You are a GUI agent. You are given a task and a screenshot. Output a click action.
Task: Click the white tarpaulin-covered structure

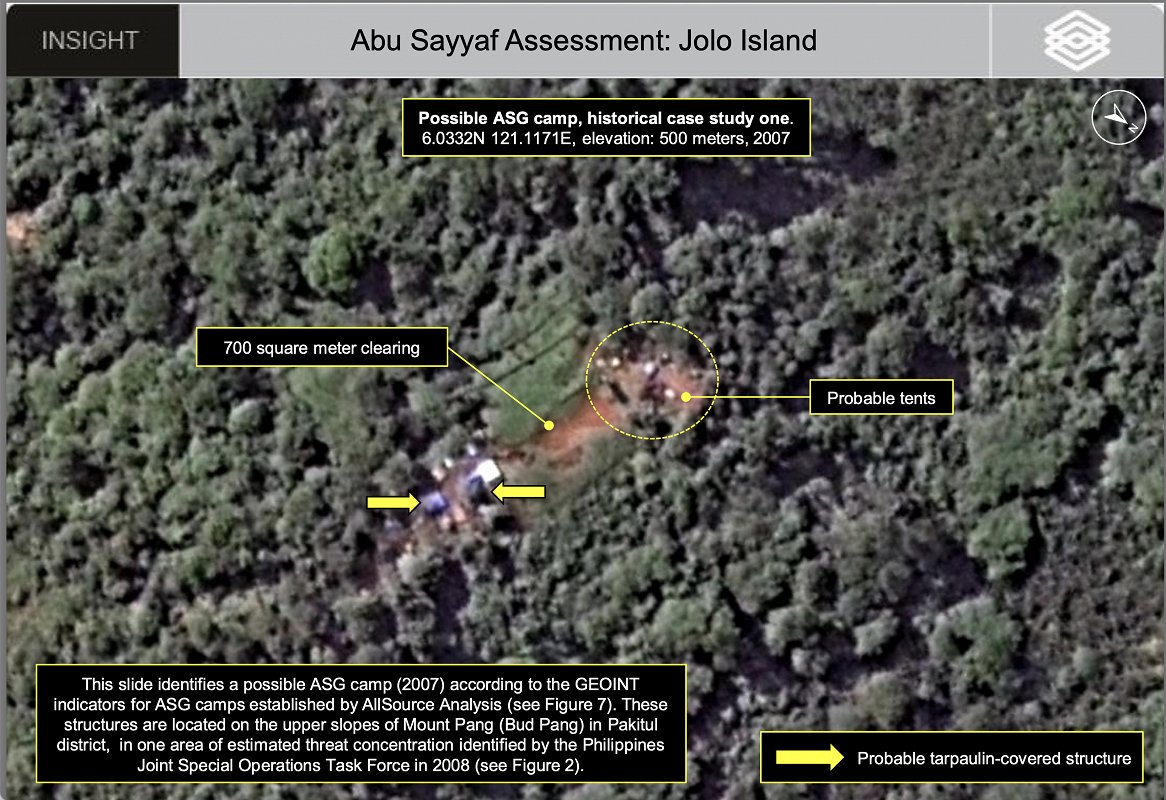487,471
